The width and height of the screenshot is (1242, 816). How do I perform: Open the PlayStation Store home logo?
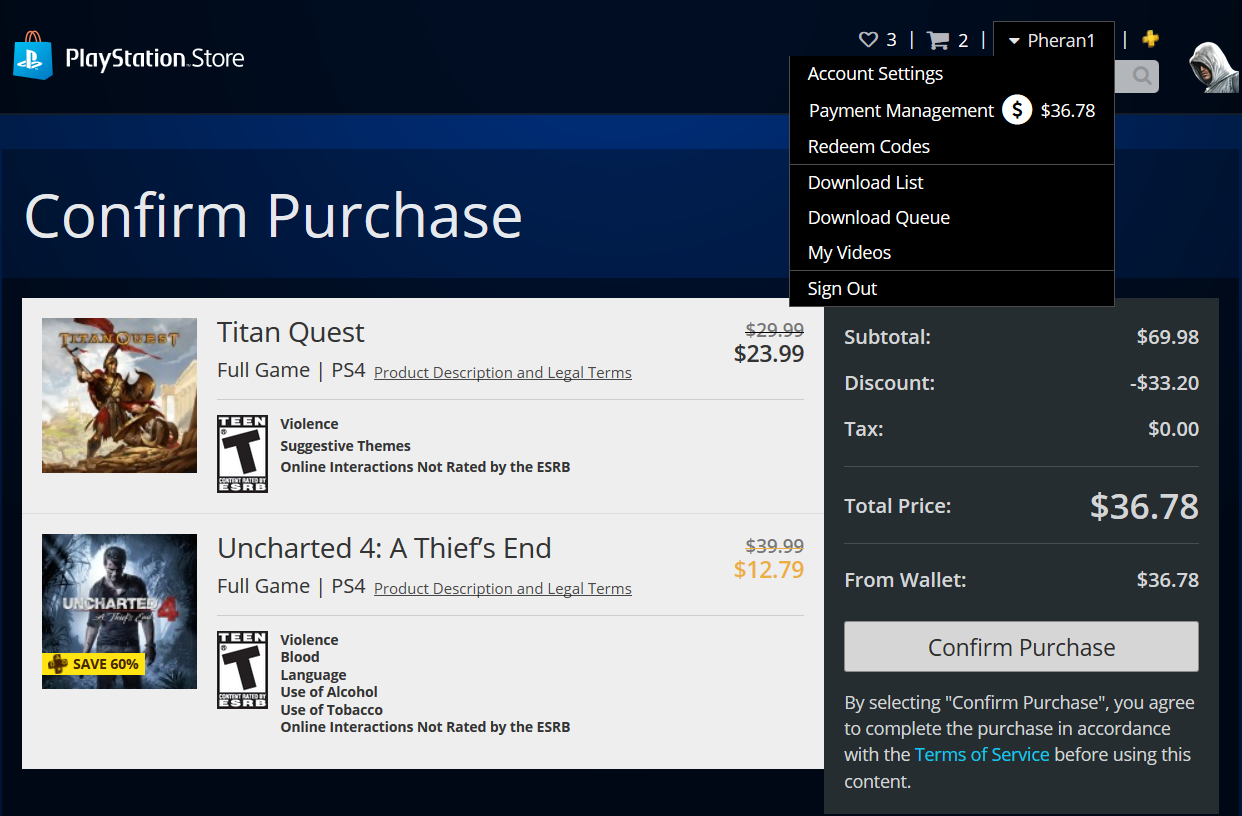point(129,56)
